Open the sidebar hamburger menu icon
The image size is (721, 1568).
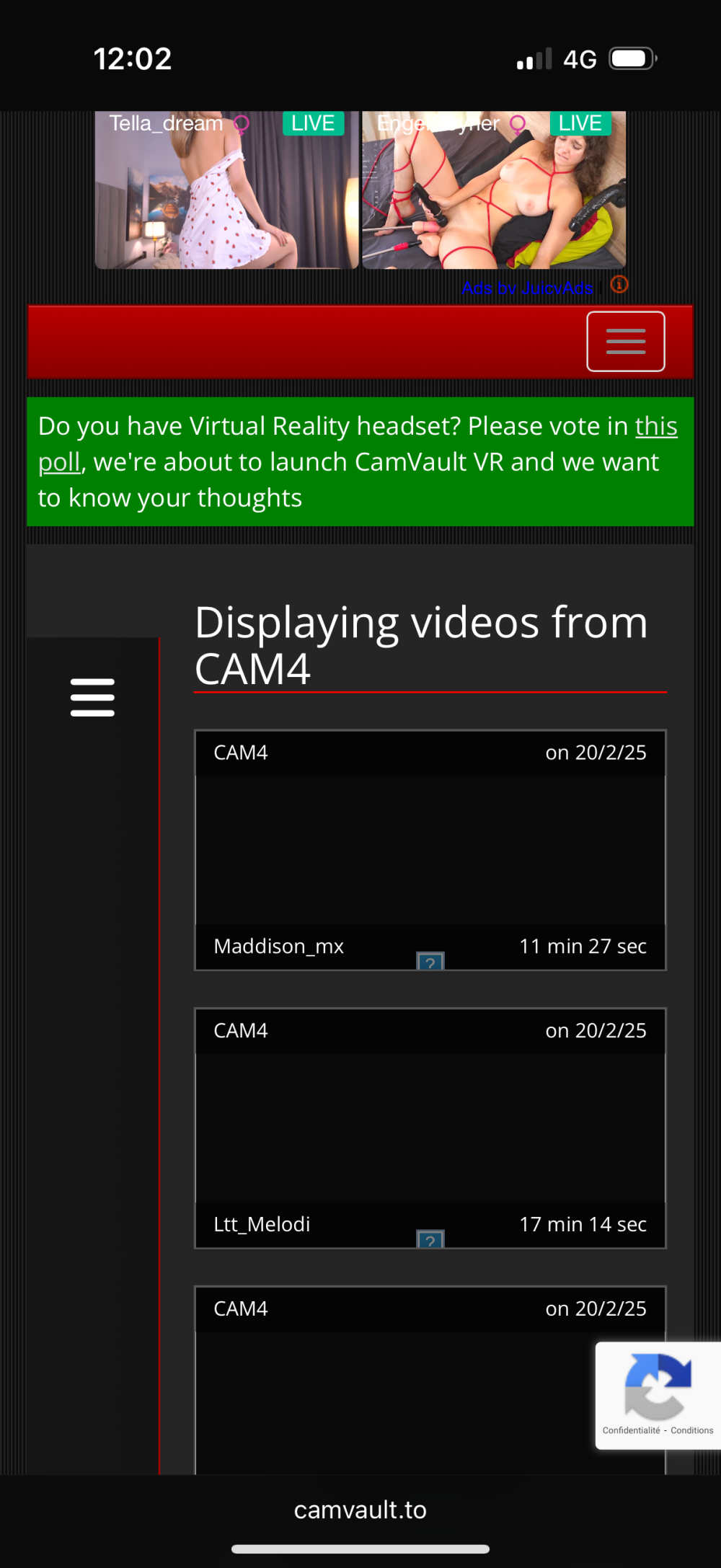(92, 697)
